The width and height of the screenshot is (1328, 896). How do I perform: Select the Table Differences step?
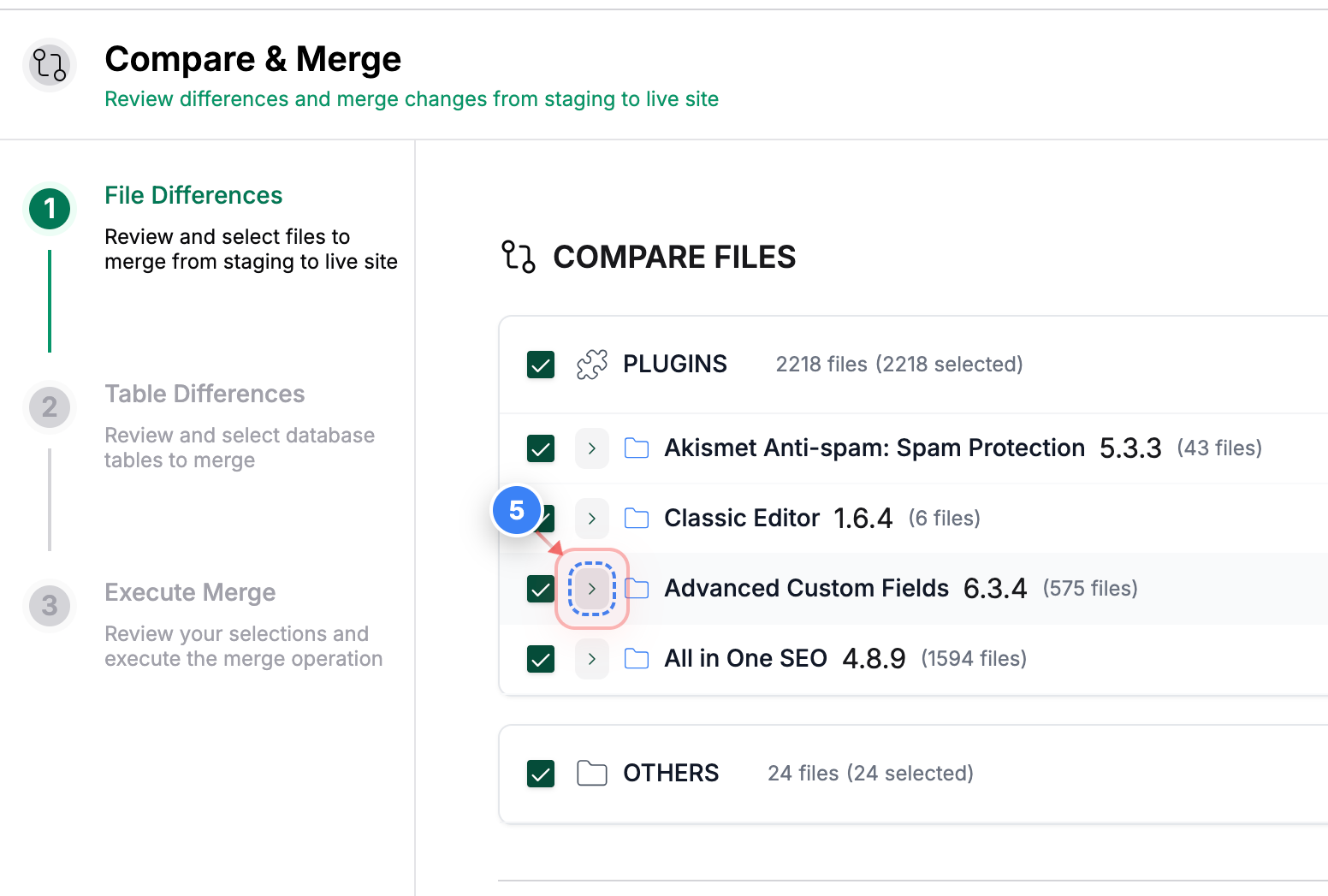click(205, 394)
